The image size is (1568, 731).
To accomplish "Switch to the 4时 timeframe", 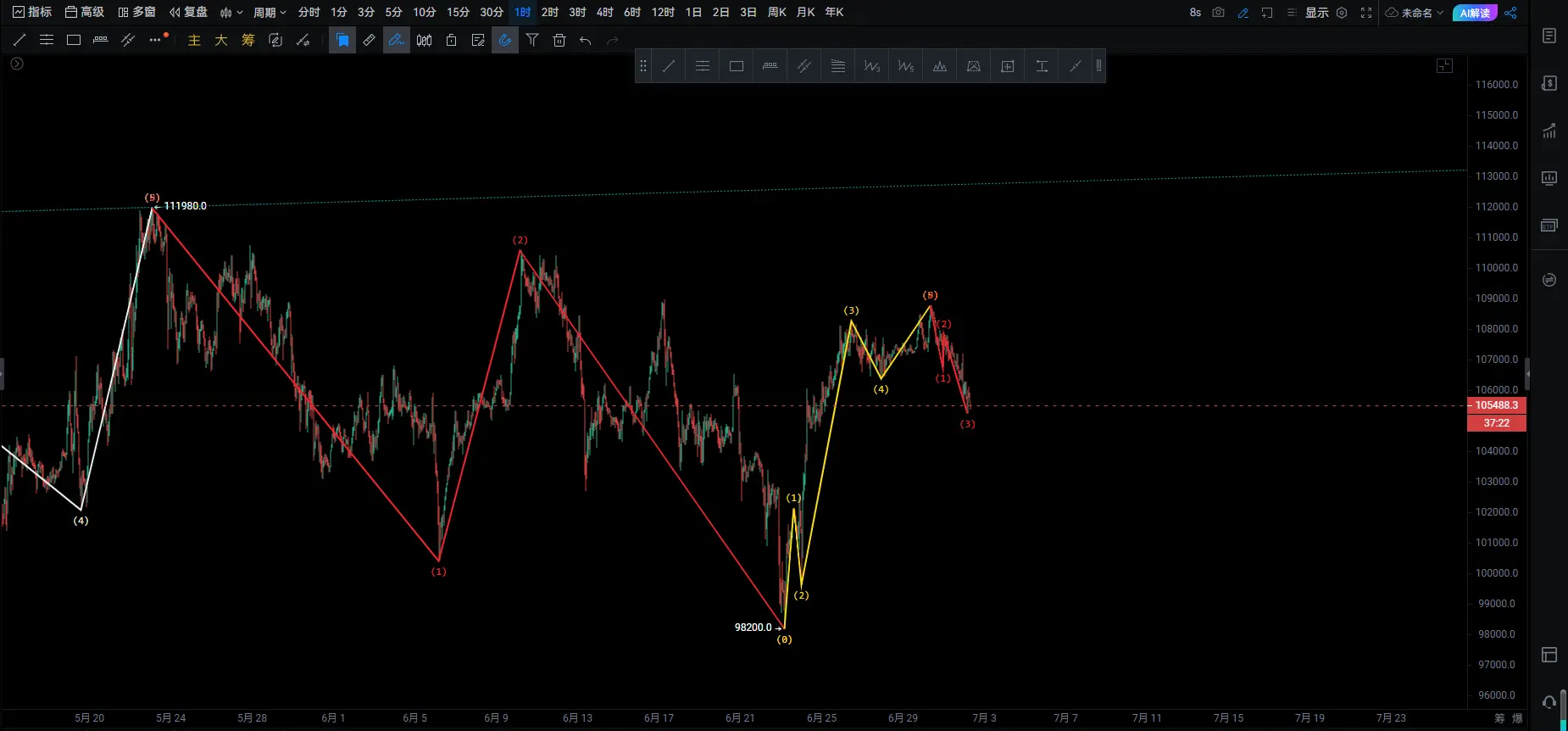I will [x=604, y=13].
